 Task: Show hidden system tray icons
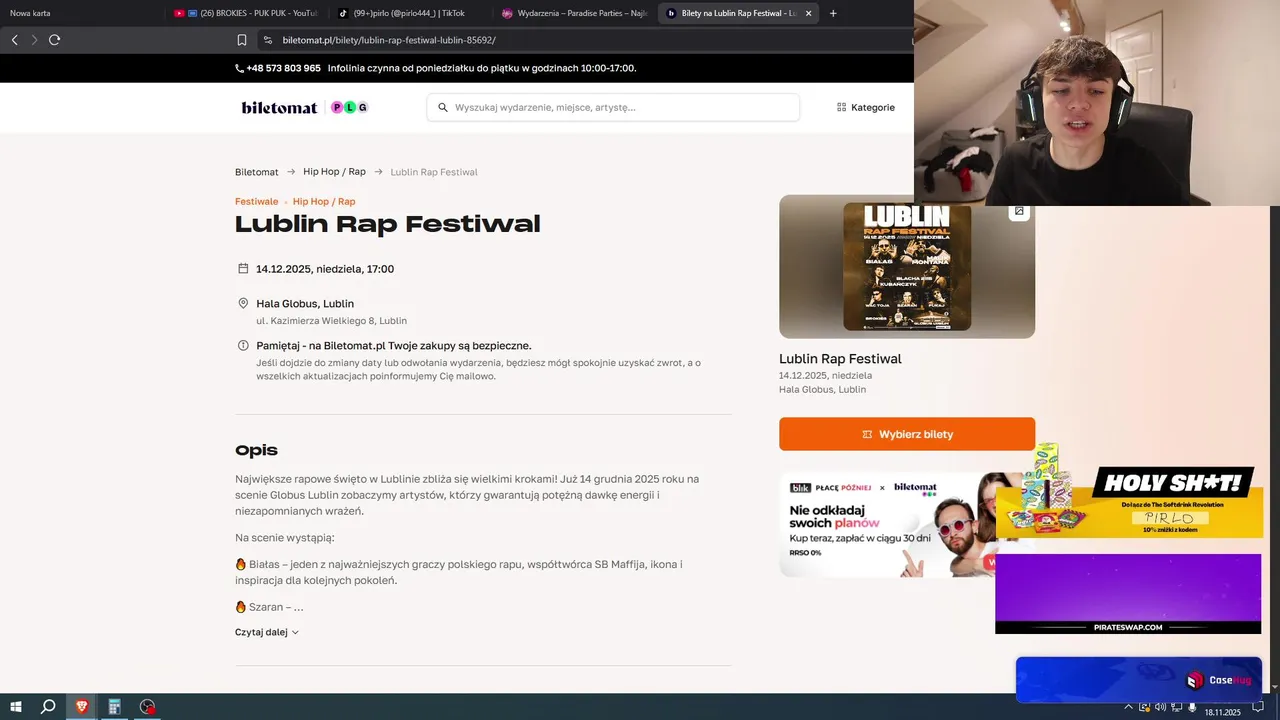click(1129, 707)
